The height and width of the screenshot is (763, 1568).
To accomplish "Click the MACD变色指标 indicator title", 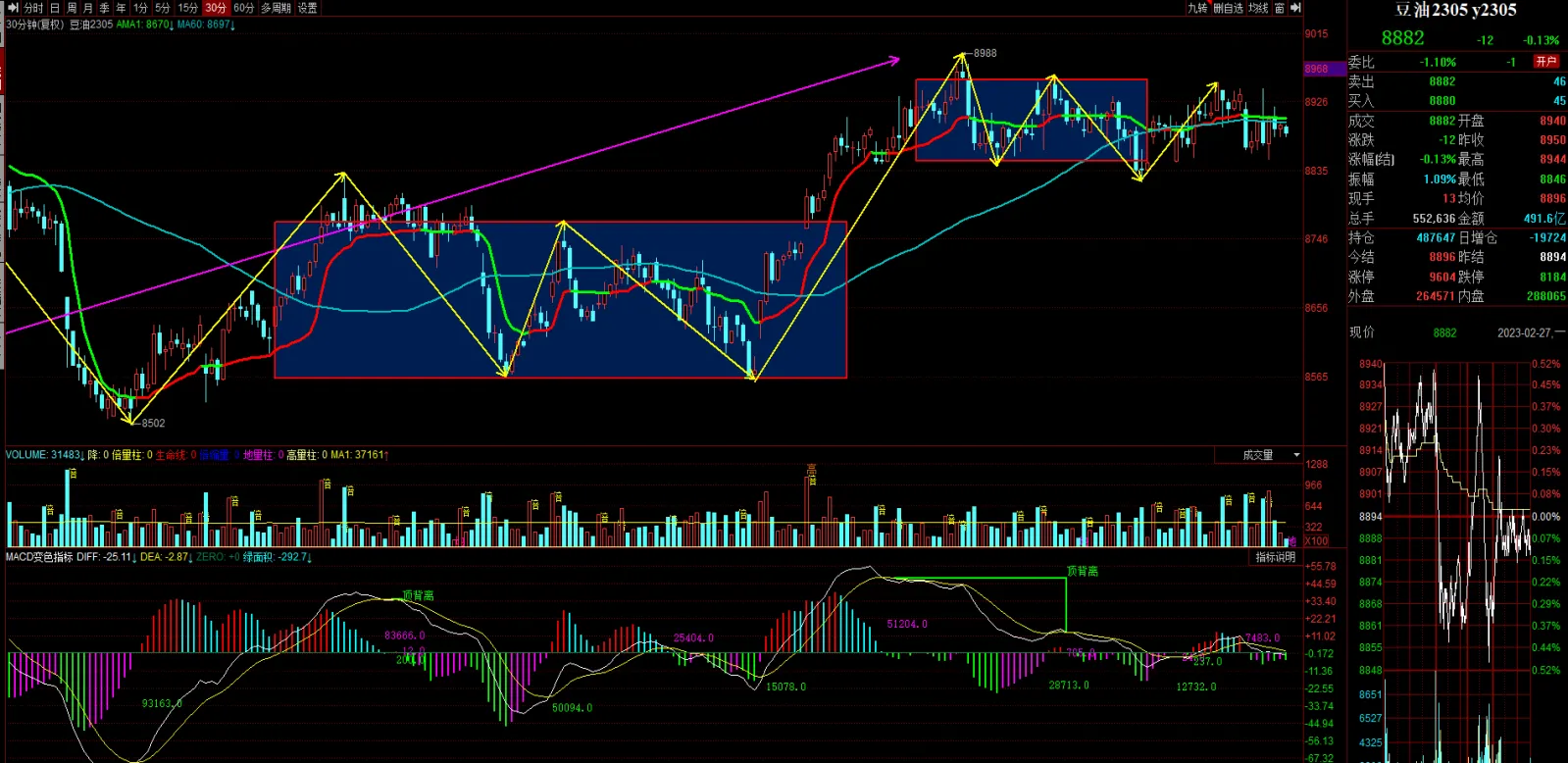I will [39, 557].
